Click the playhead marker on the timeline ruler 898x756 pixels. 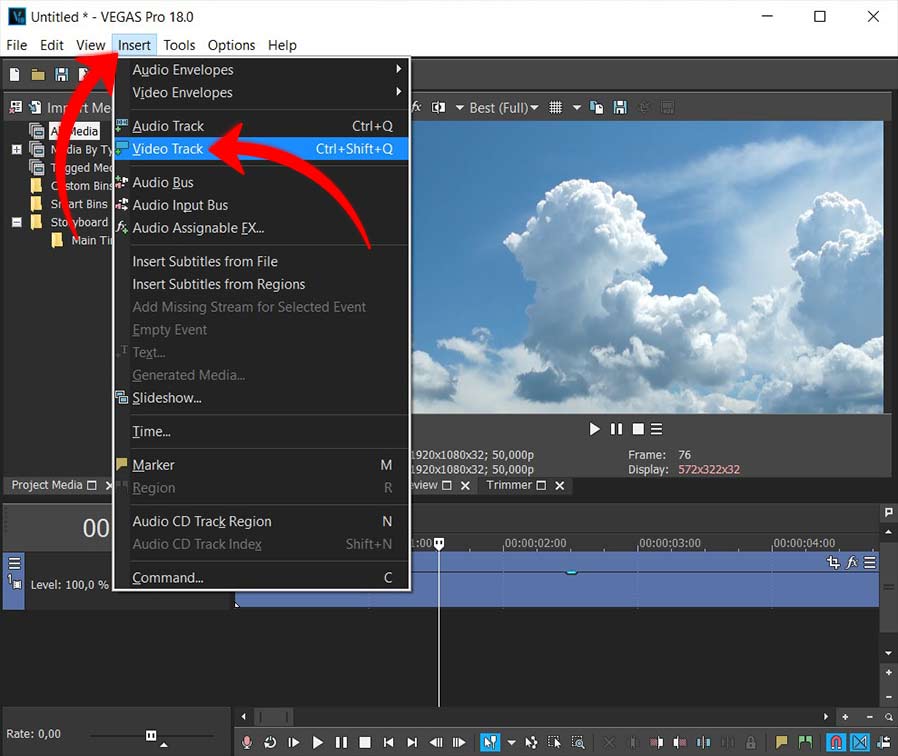point(439,544)
